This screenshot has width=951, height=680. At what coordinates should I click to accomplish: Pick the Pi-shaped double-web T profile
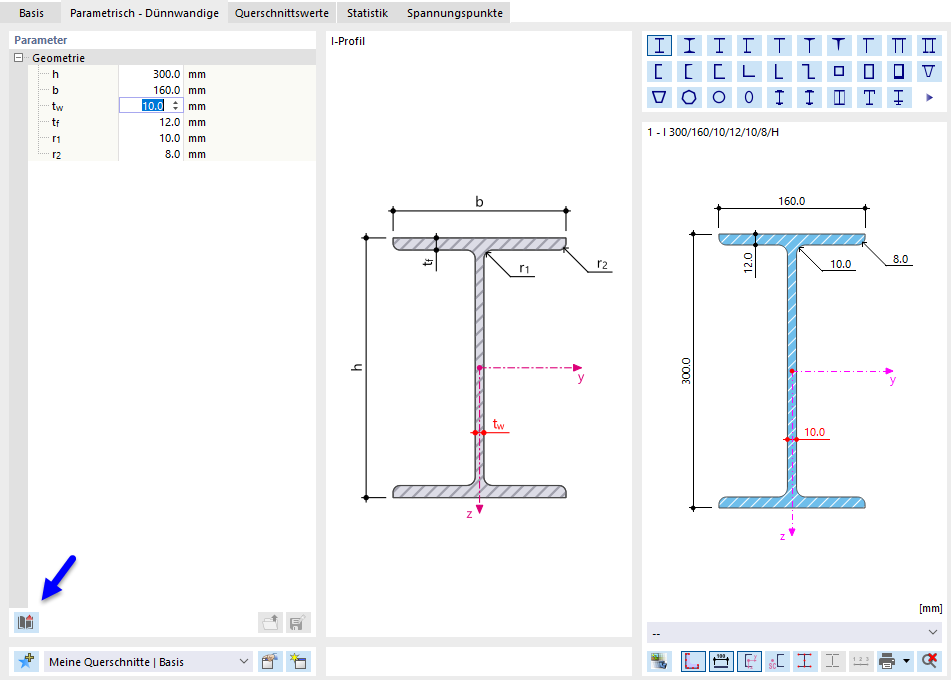click(x=899, y=45)
